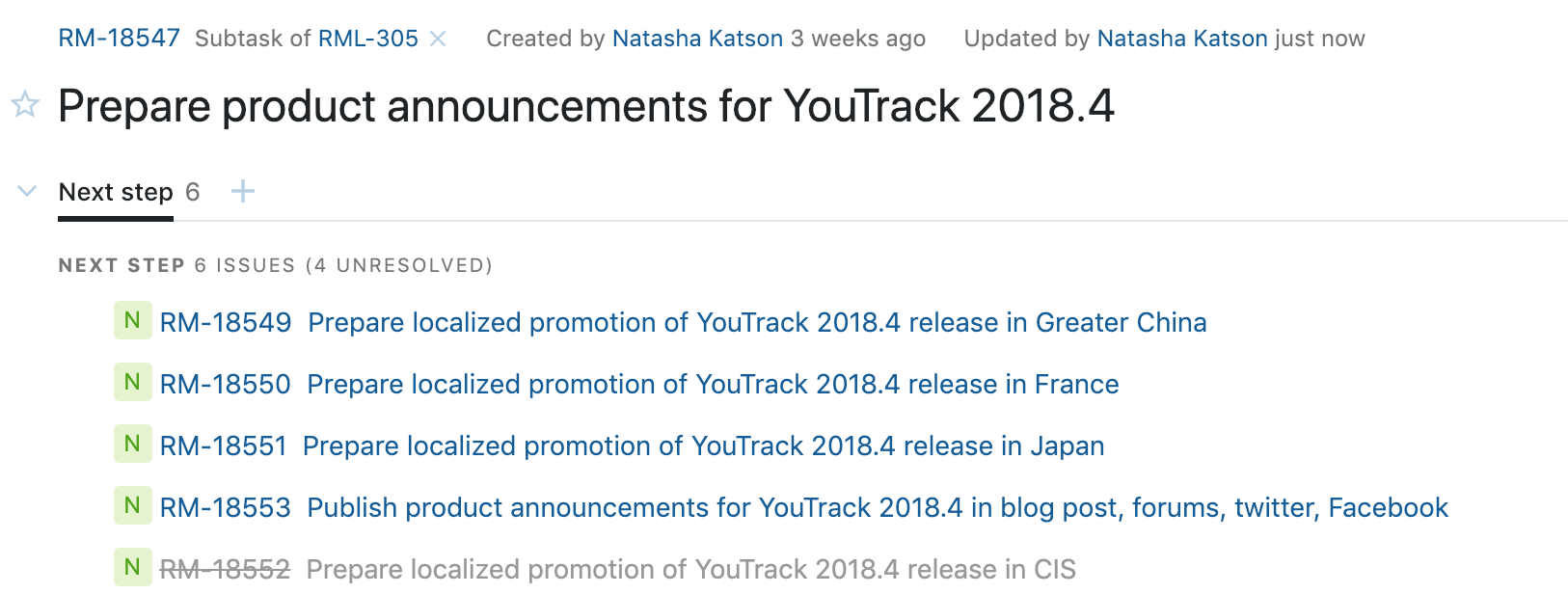
Task: Remove the RML-305 parent subtask link
Action: click(438, 39)
